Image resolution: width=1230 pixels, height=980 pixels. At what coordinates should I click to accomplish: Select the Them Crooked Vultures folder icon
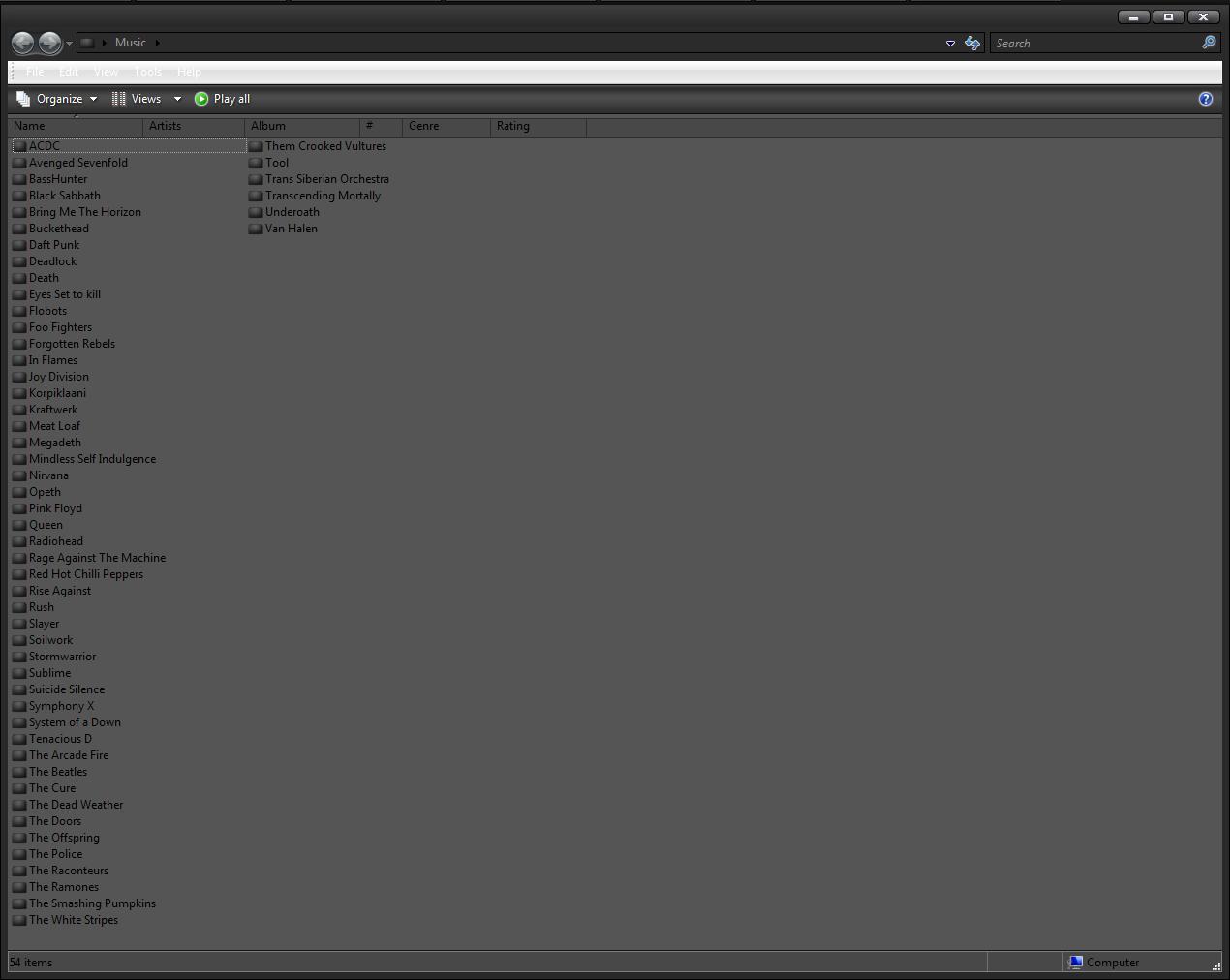(256, 146)
